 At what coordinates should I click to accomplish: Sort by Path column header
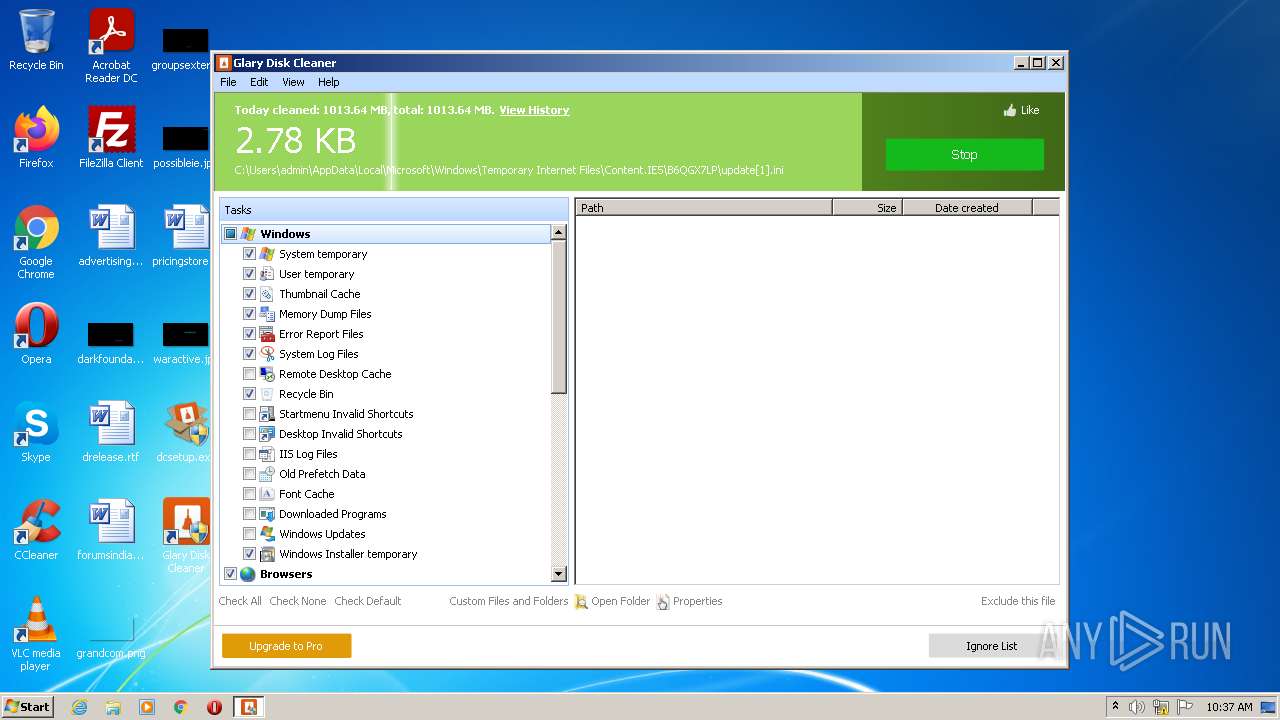click(704, 208)
